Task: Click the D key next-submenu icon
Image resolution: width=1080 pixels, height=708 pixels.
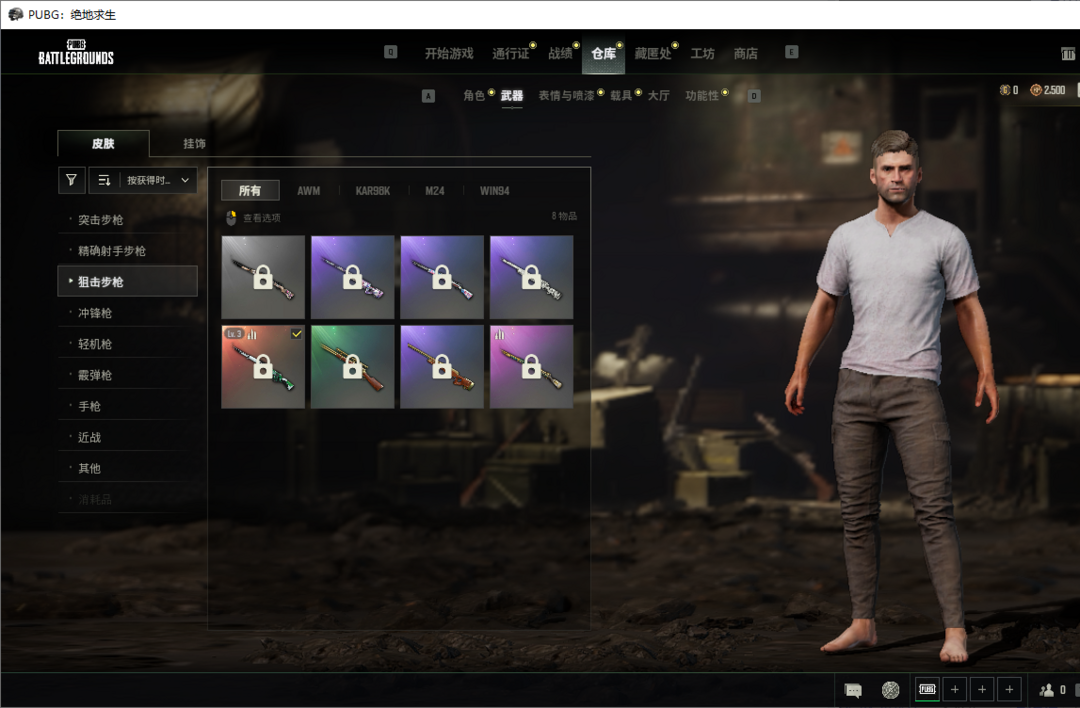Action: pos(754,96)
